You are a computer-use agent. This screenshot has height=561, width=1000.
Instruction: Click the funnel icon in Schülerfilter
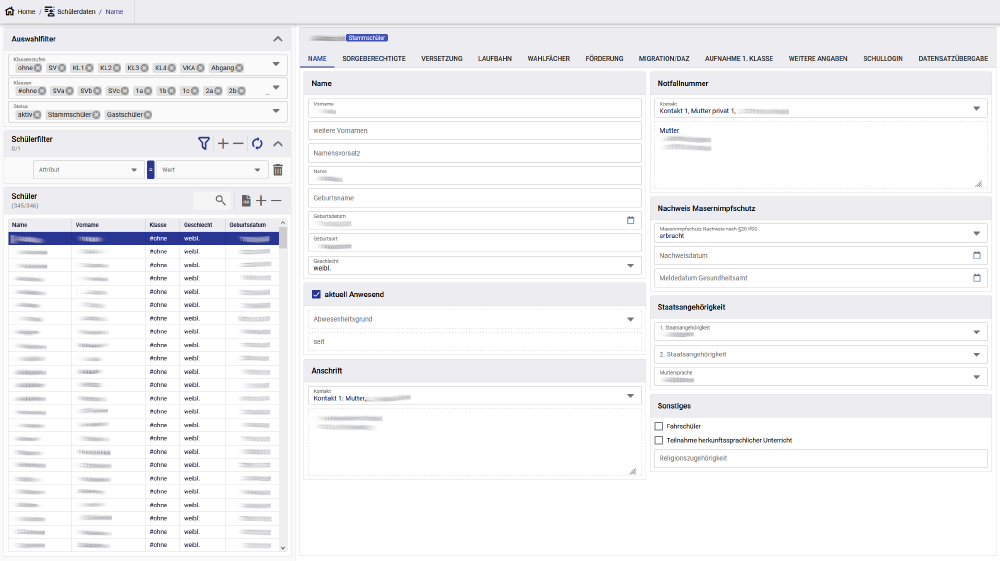click(204, 144)
